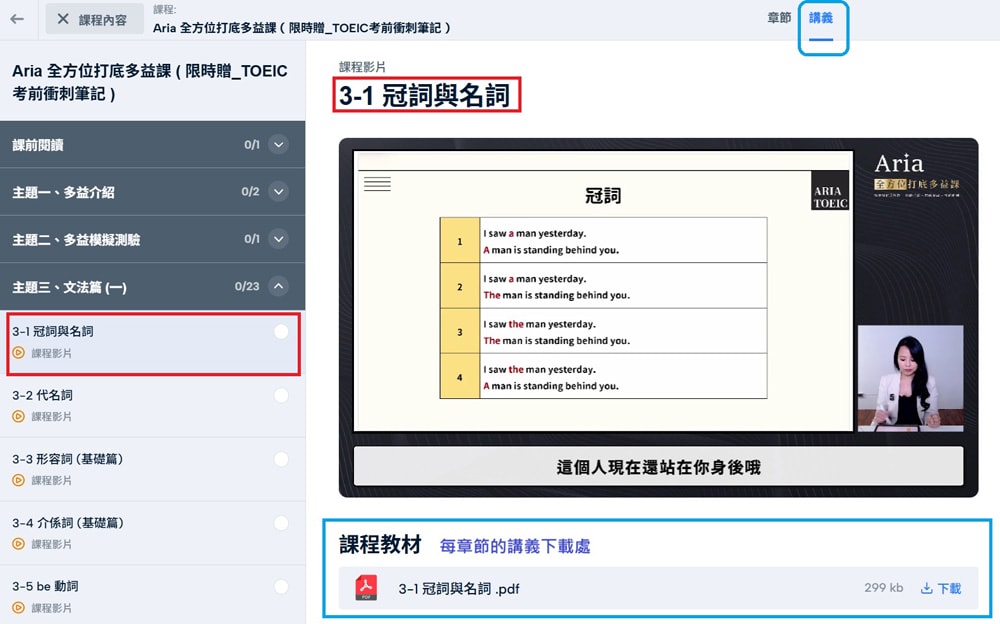Click the ARIA TOEIC logo in slide
Image resolution: width=1000 pixels, height=624 pixels.
[830, 190]
